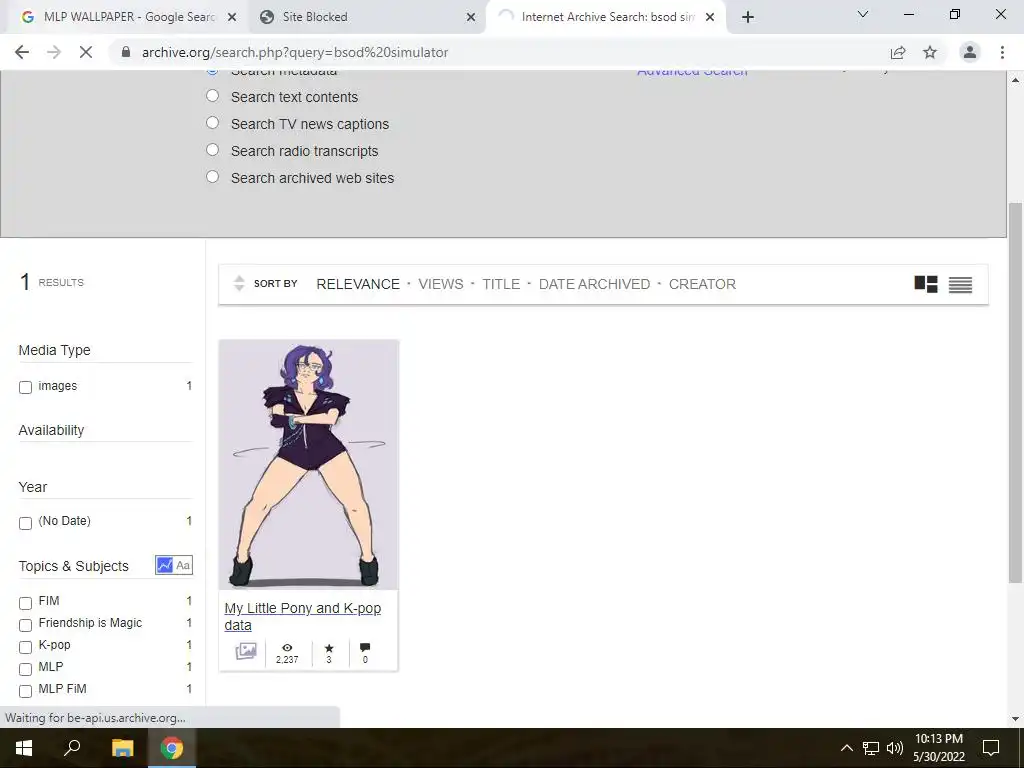Show topics alphabetically with Aa icon

pos(183,565)
